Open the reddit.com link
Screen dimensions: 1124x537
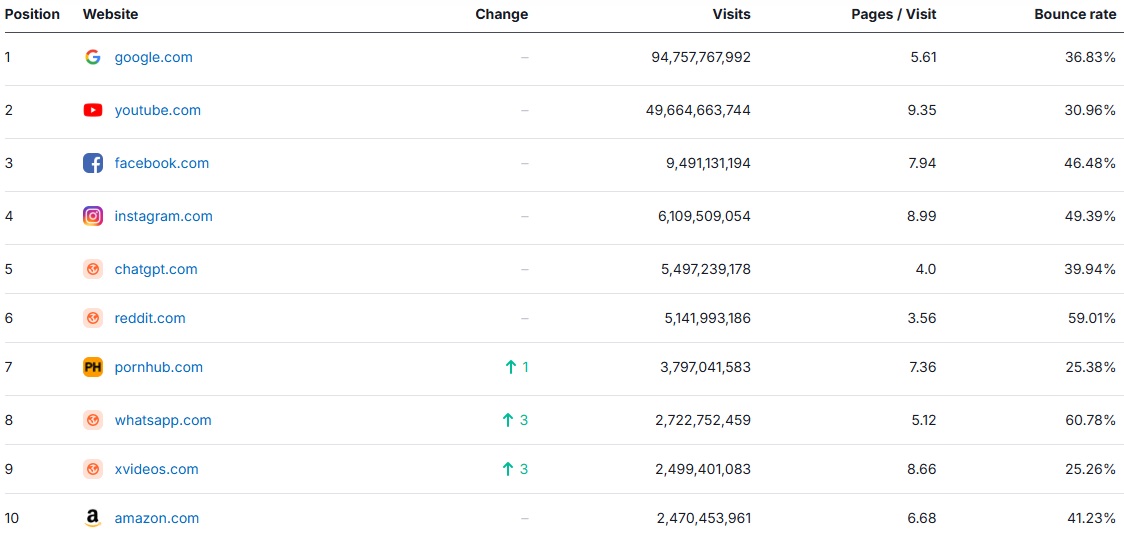(150, 318)
